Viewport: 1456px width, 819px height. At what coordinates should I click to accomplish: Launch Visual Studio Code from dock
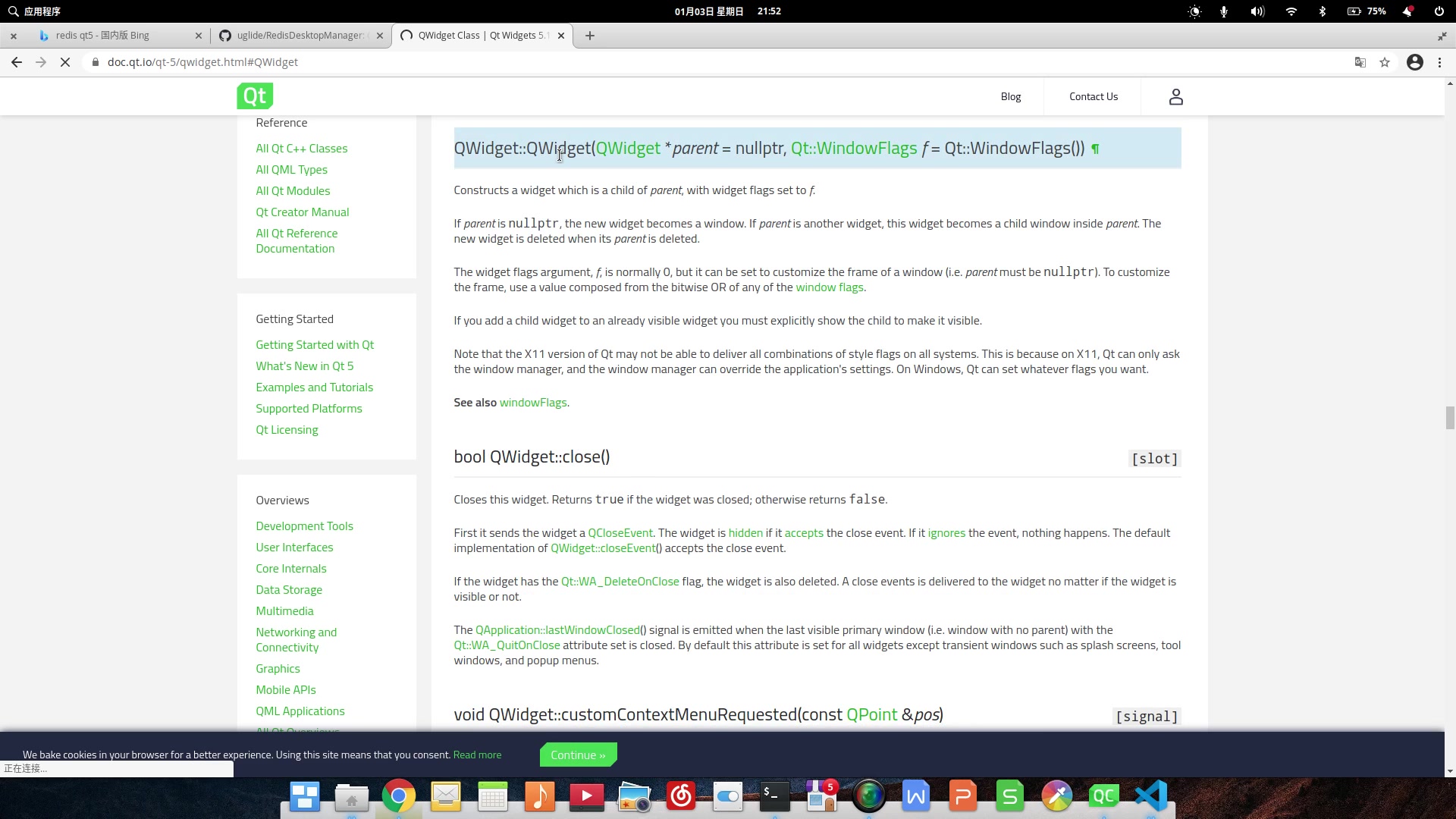click(x=1150, y=796)
